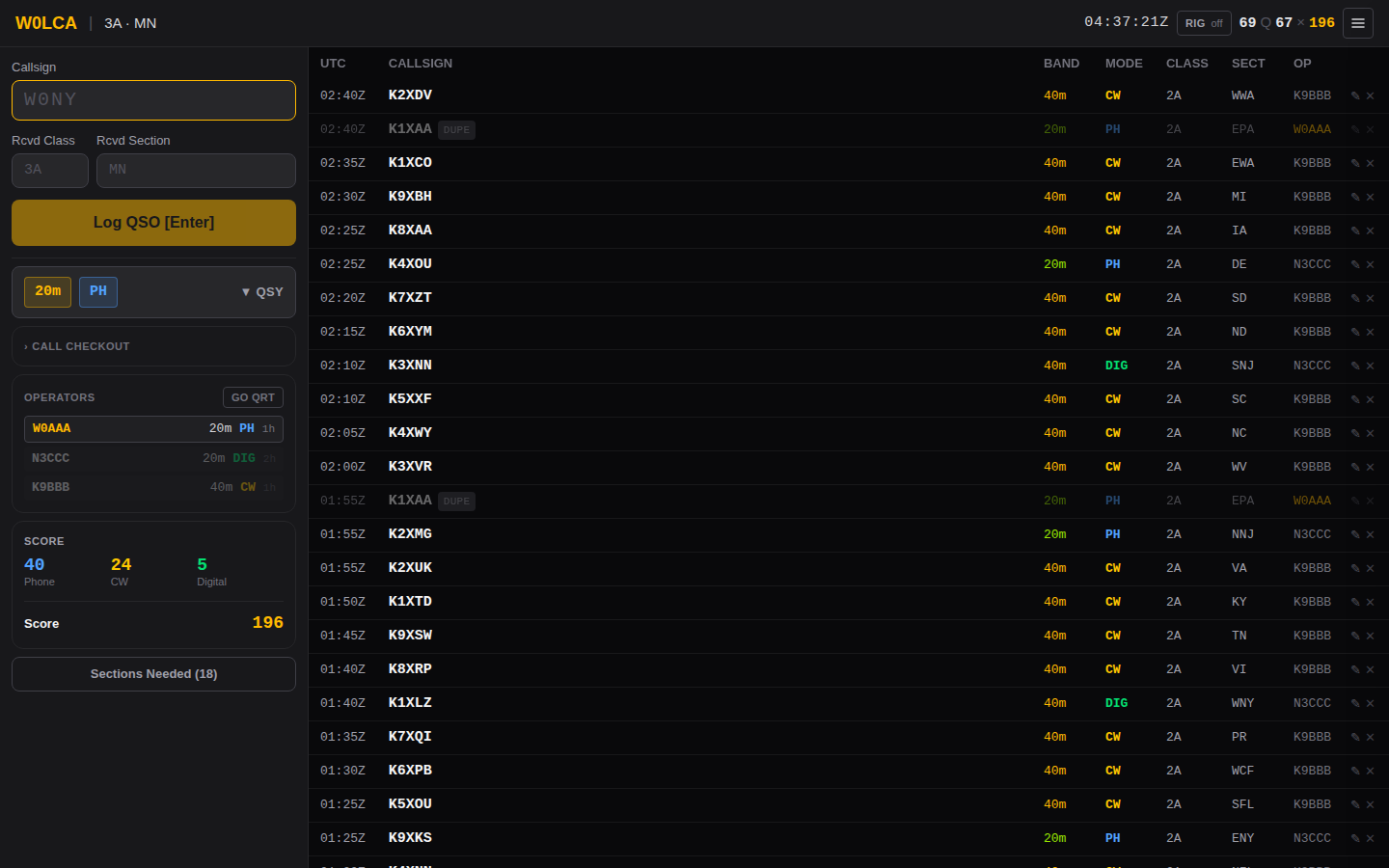Delete the K2XUK log entry
The height and width of the screenshot is (868, 1389).
1370,568
